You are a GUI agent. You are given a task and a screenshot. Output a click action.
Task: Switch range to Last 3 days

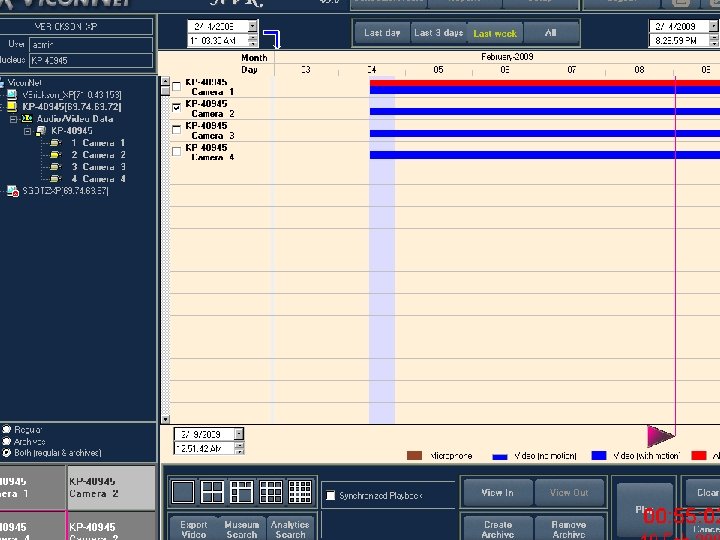coord(439,33)
